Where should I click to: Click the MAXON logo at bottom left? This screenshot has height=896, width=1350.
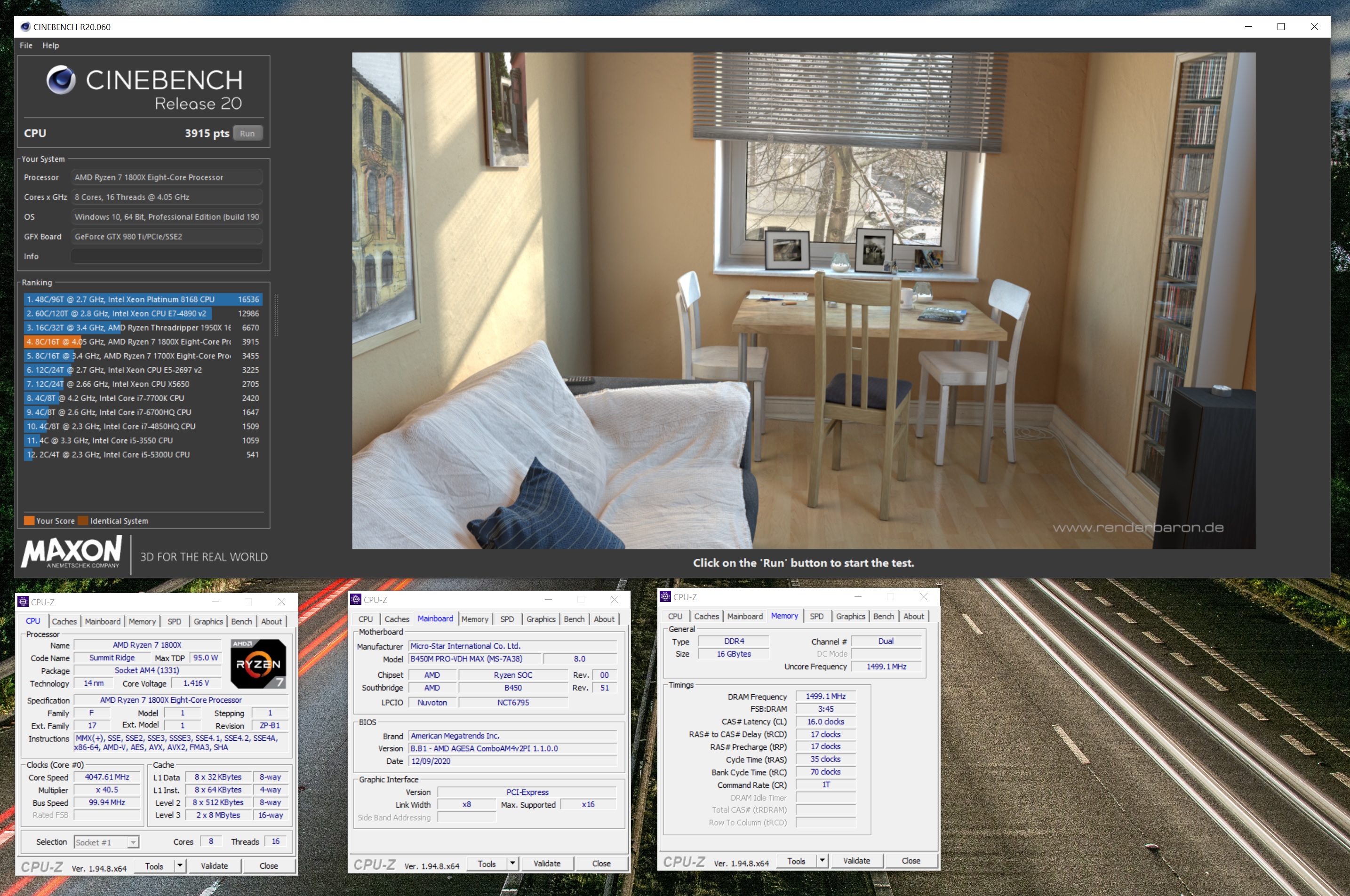(x=72, y=552)
